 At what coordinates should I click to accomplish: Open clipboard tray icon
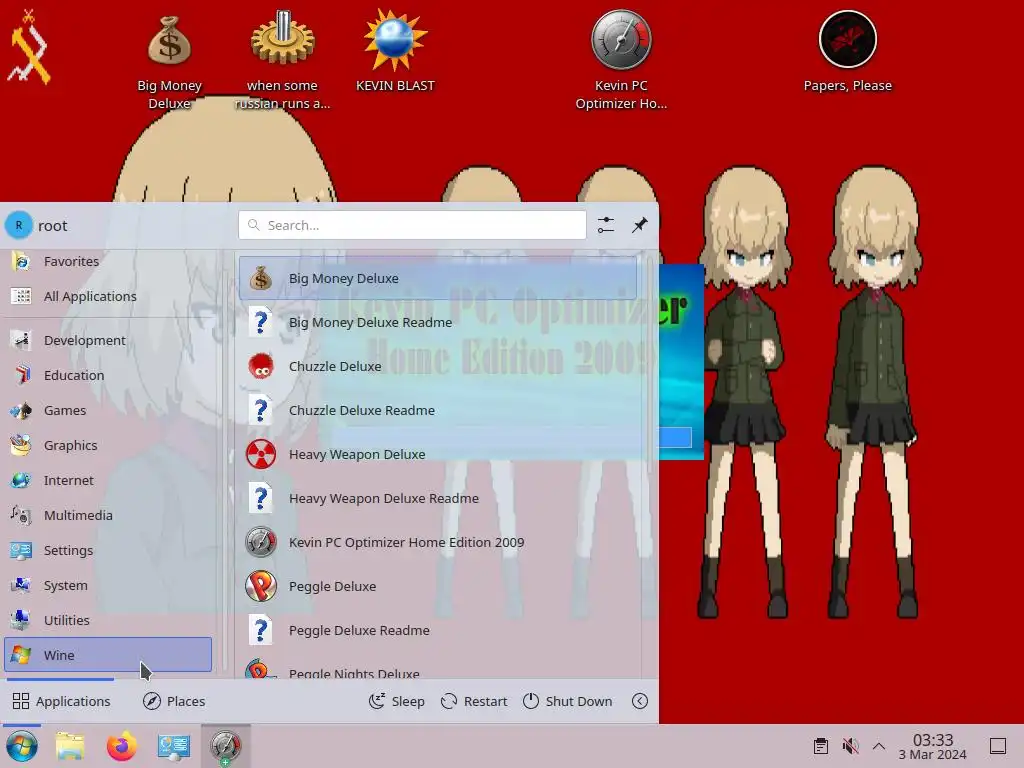(821, 746)
